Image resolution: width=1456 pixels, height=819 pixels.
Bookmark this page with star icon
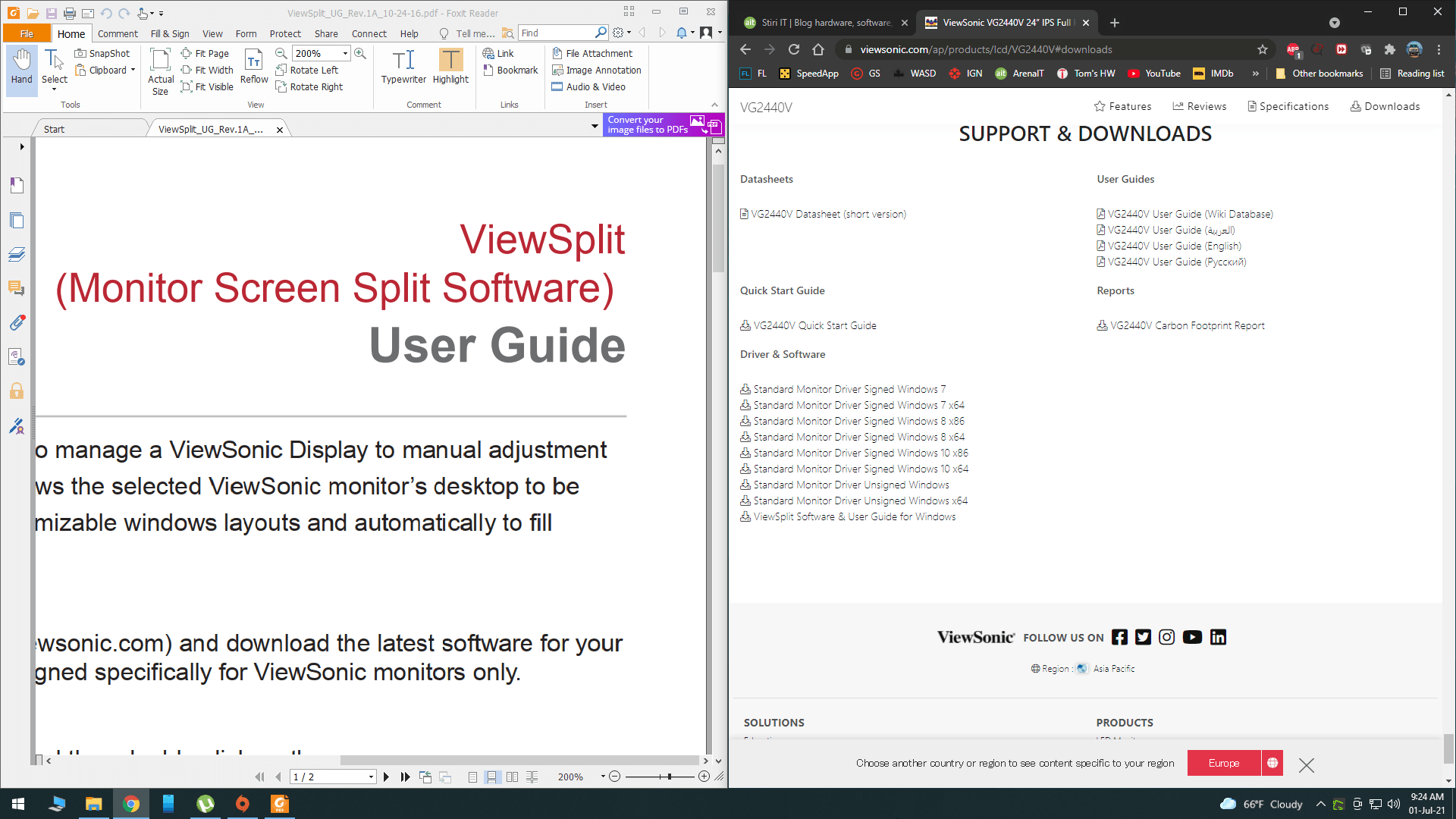coord(1262,49)
